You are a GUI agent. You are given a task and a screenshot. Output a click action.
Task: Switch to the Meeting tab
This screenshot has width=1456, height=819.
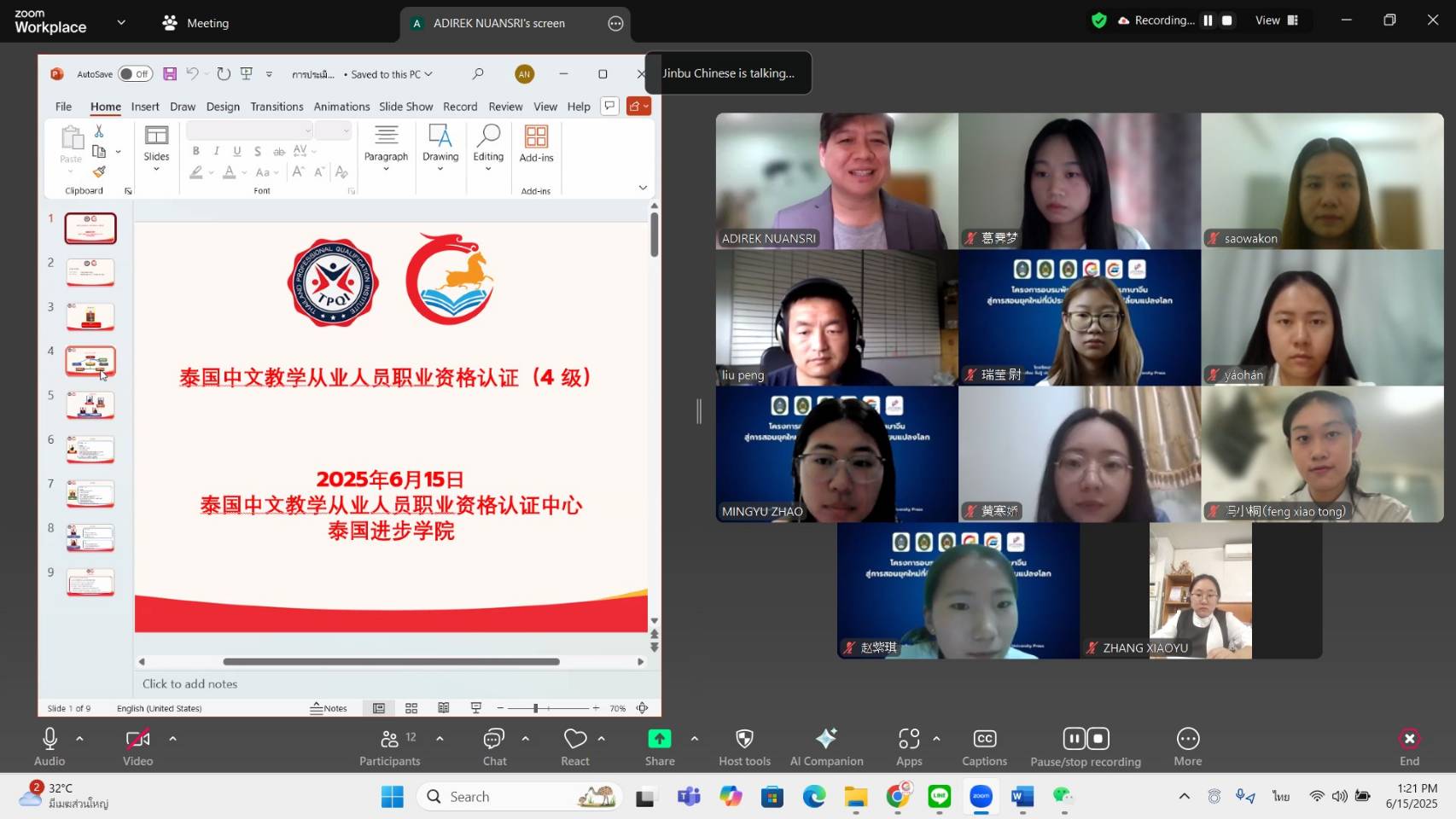(x=195, y=23)
